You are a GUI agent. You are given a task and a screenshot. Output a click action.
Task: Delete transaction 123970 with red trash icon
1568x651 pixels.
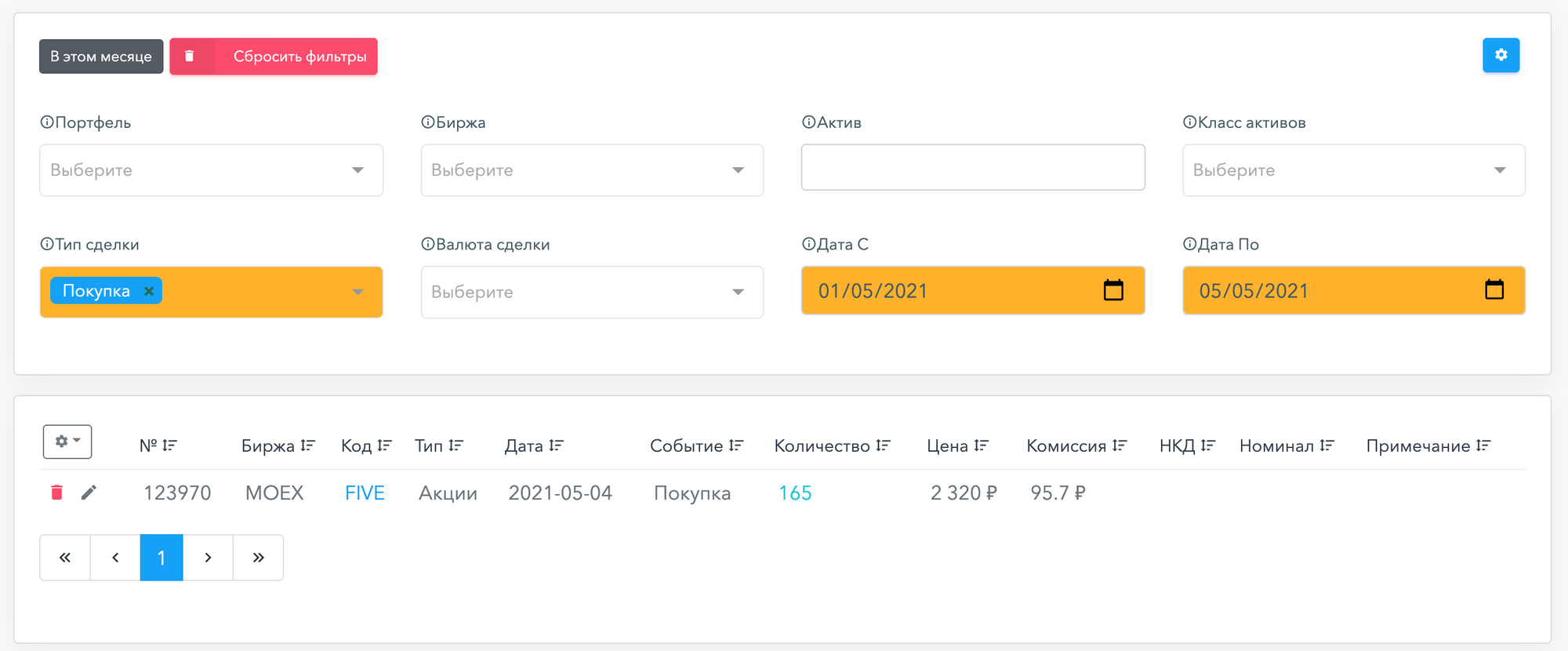[x=56, y=493]
